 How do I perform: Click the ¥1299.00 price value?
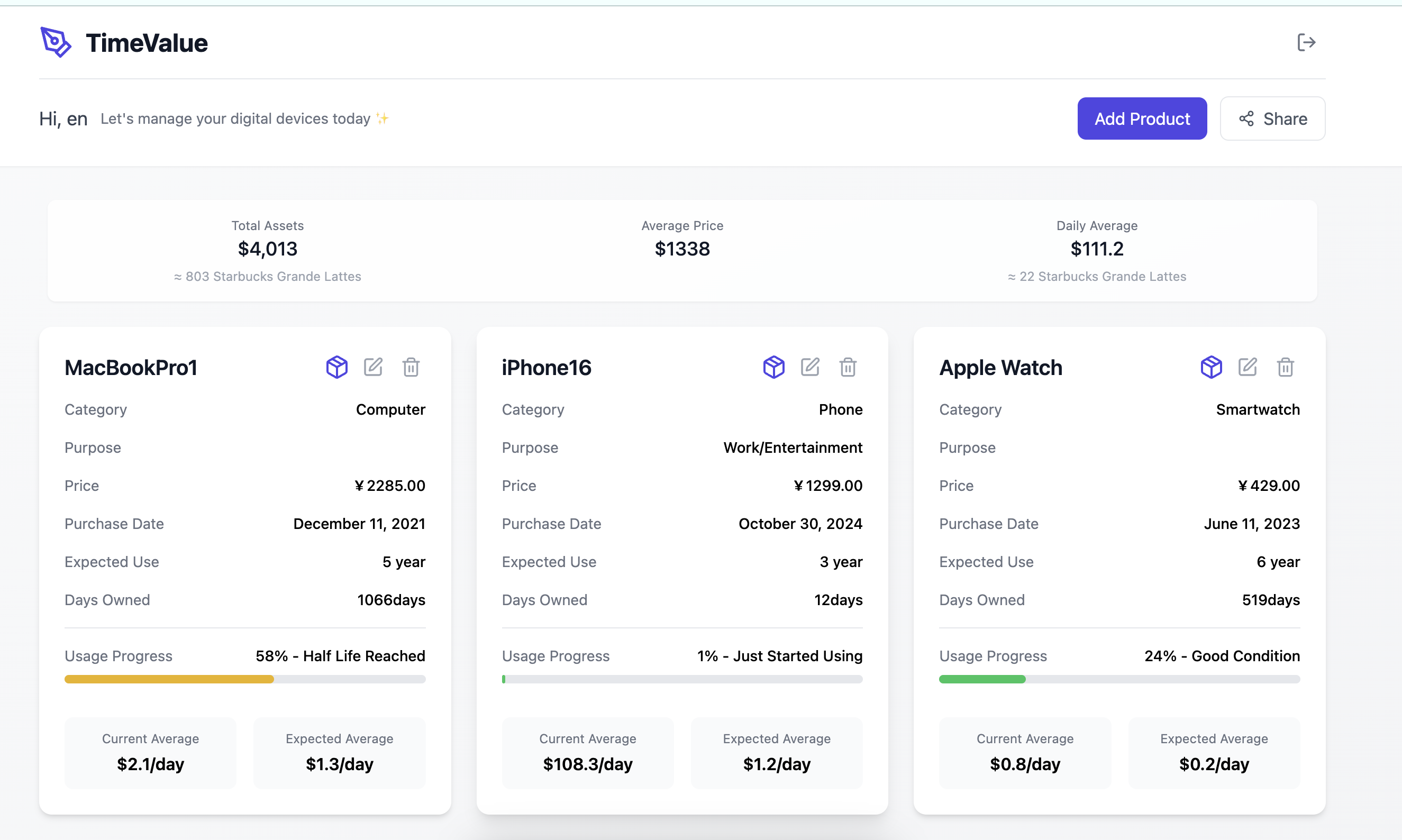coord(827,486)
